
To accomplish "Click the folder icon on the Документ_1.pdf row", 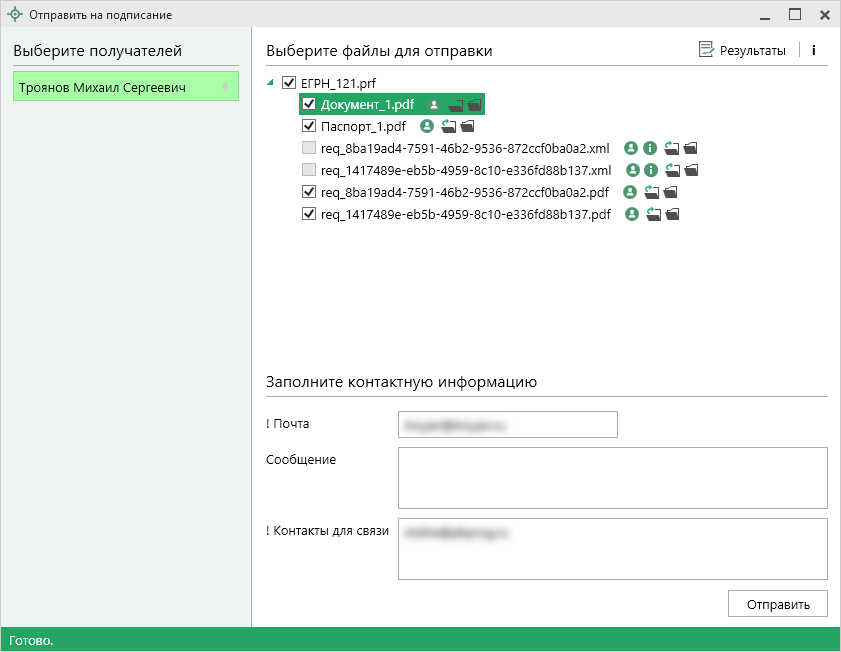I will click(474, 105).
